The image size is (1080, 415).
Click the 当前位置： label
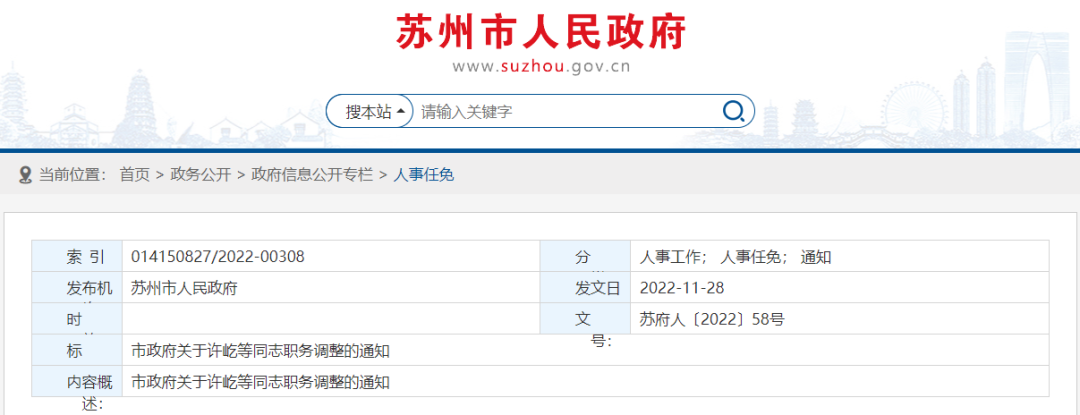pyautogui.click(x=72, y=175)
